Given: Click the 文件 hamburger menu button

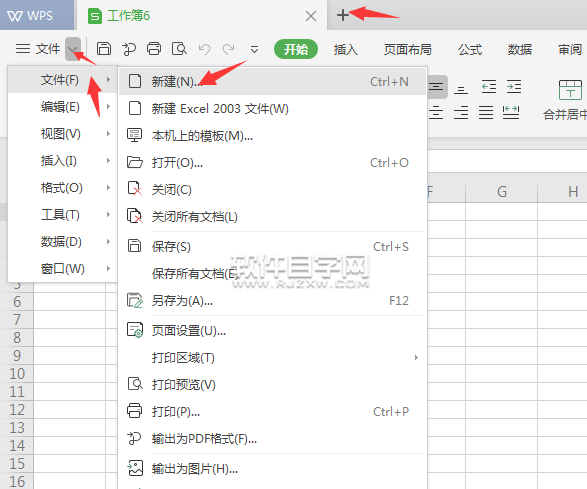Looking at the screenshot, I should 37,49.
